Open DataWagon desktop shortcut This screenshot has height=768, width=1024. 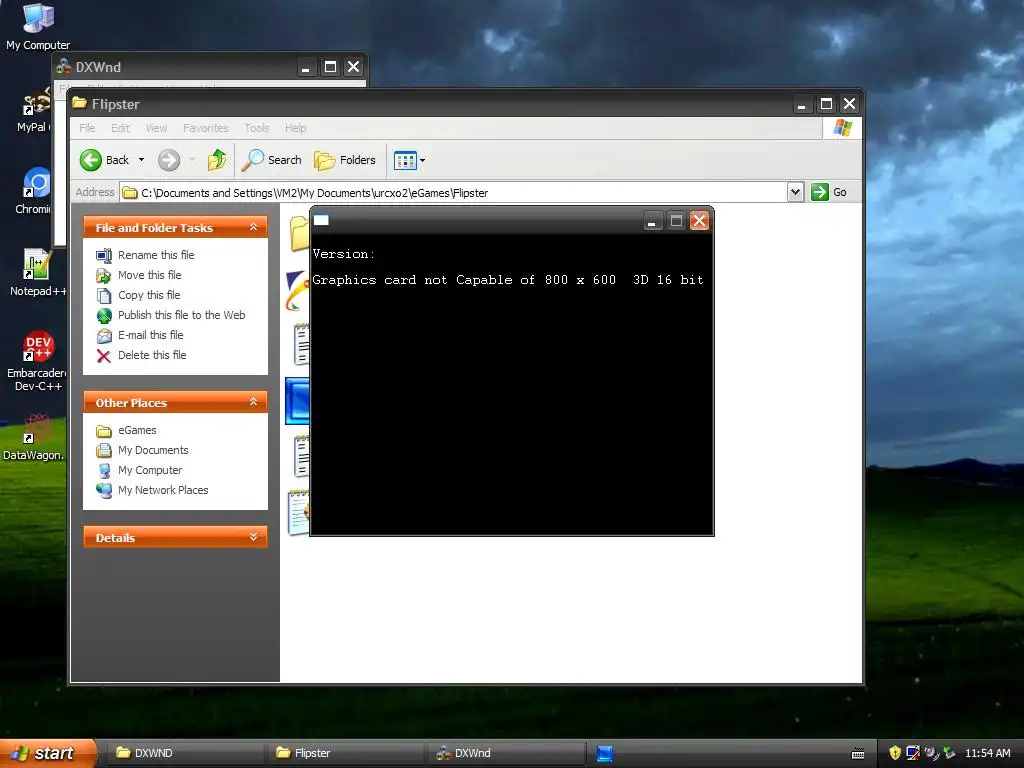[34, 438]
